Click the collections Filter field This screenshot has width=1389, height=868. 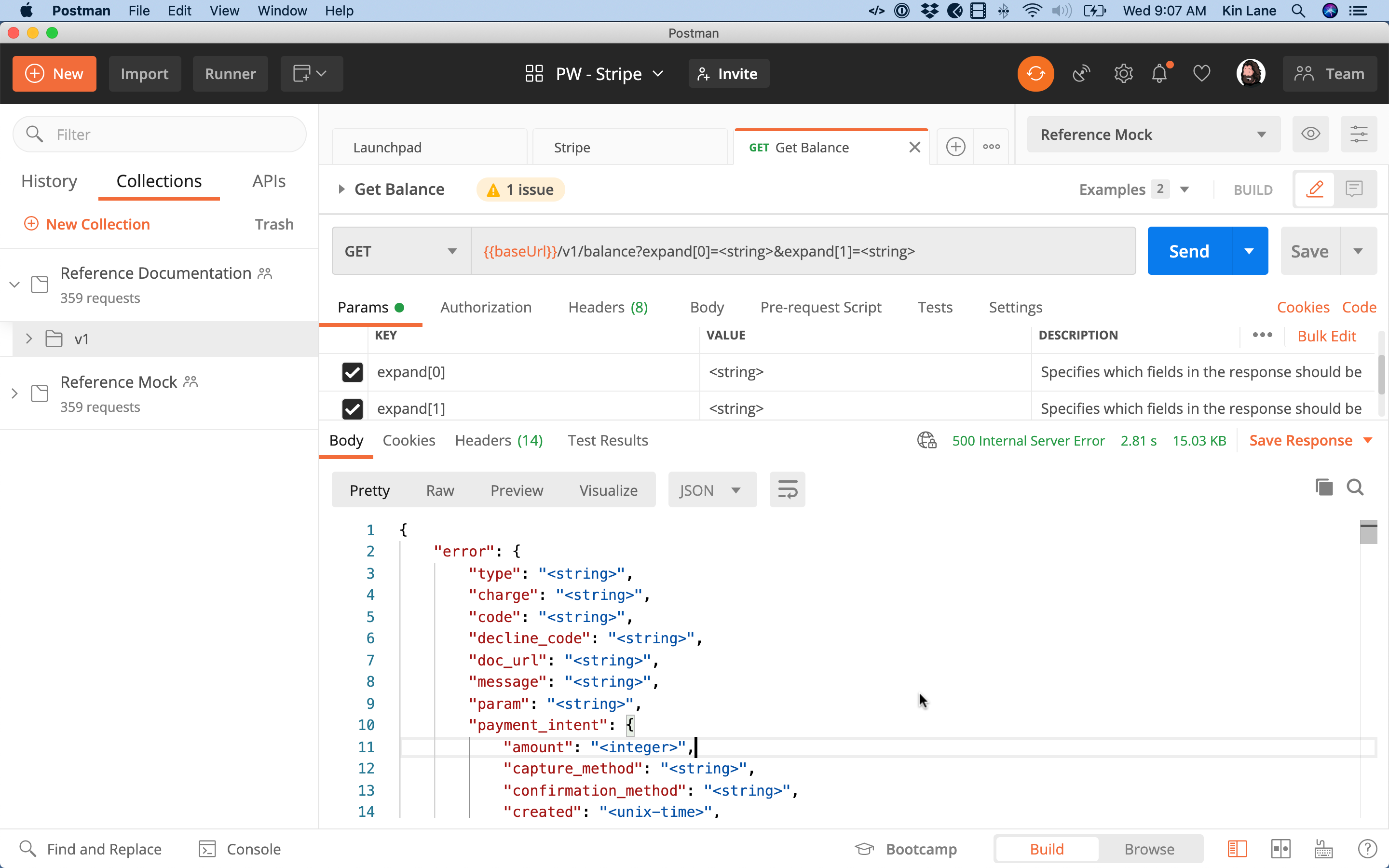pyautogui.click(x=160, y=135)
